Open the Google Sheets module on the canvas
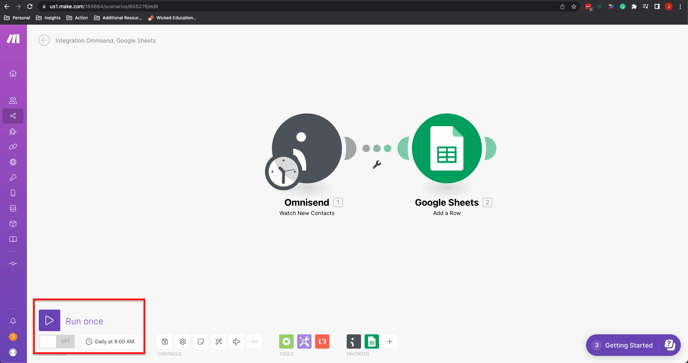 coord(447,148)
